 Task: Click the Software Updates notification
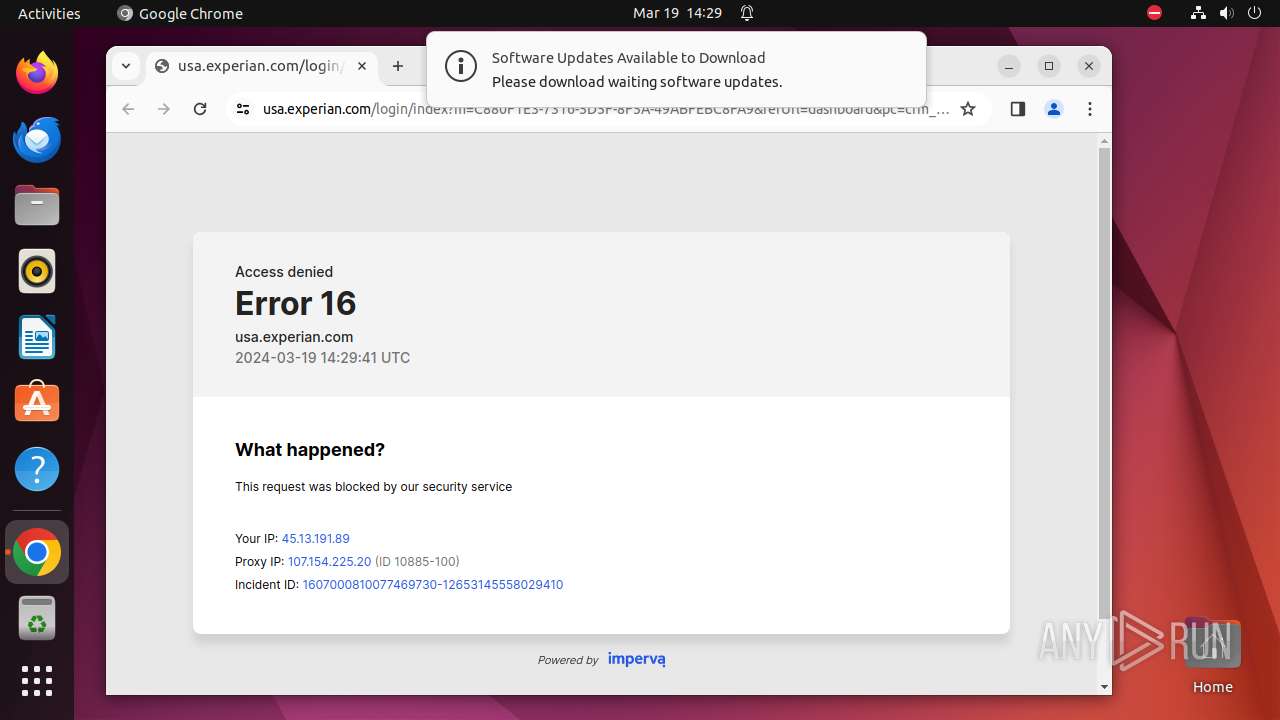point(676,69)
